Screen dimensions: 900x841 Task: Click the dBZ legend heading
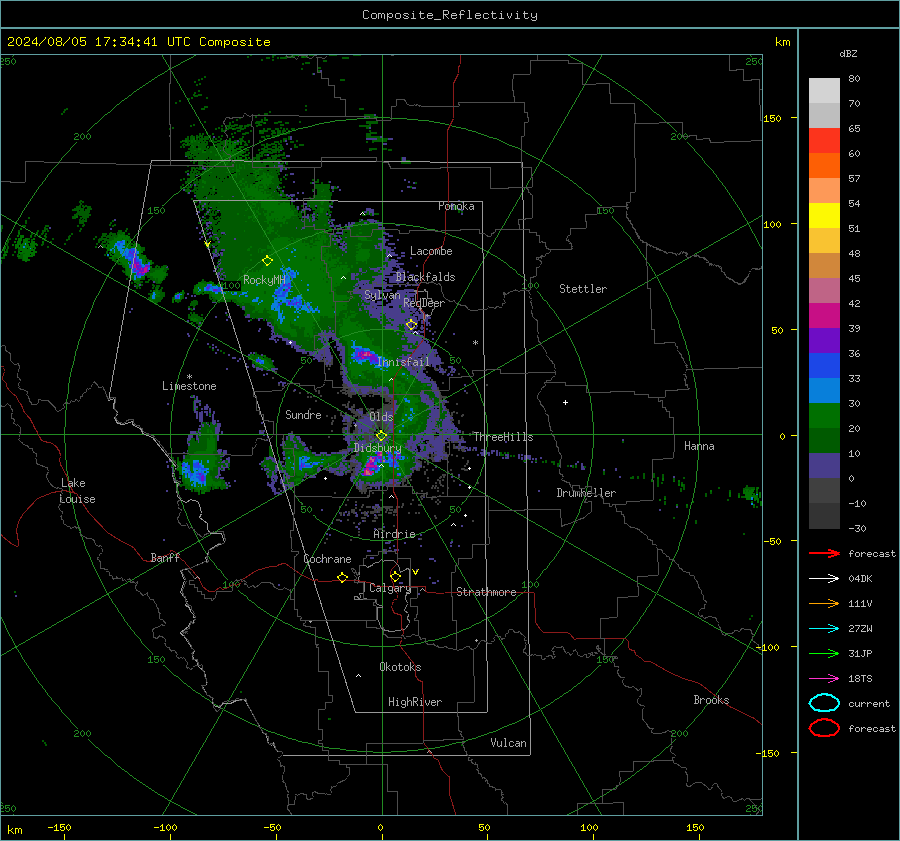848,54
